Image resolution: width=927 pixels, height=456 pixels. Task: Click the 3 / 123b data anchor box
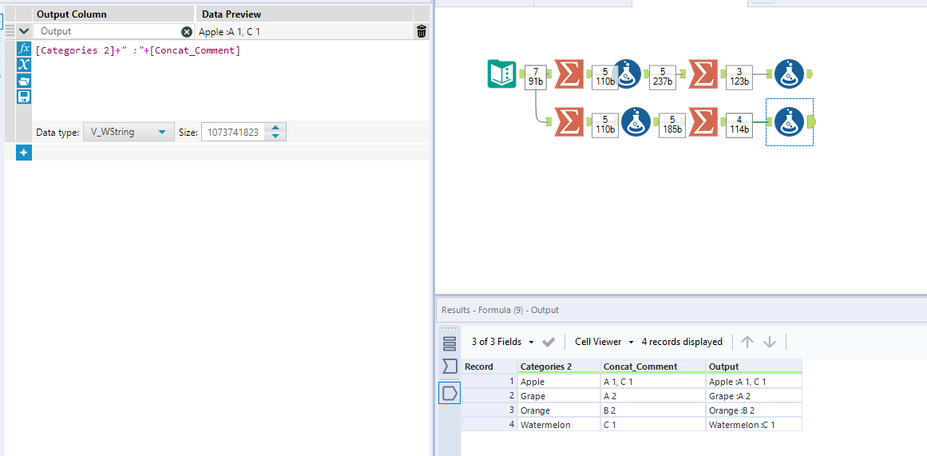pyautogui.click(x=739, y=77)
